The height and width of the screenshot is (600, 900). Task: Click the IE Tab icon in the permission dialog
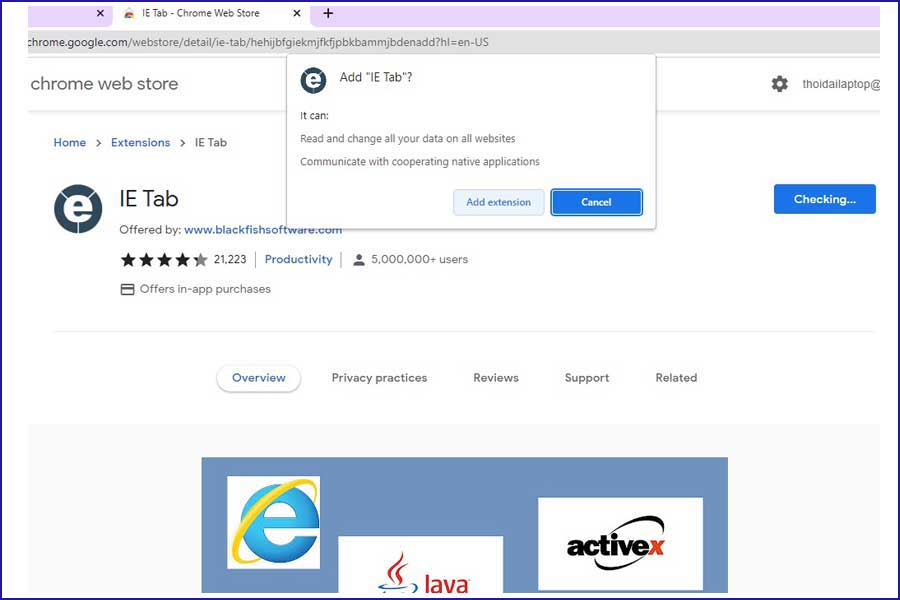click(x=313, y=81)
